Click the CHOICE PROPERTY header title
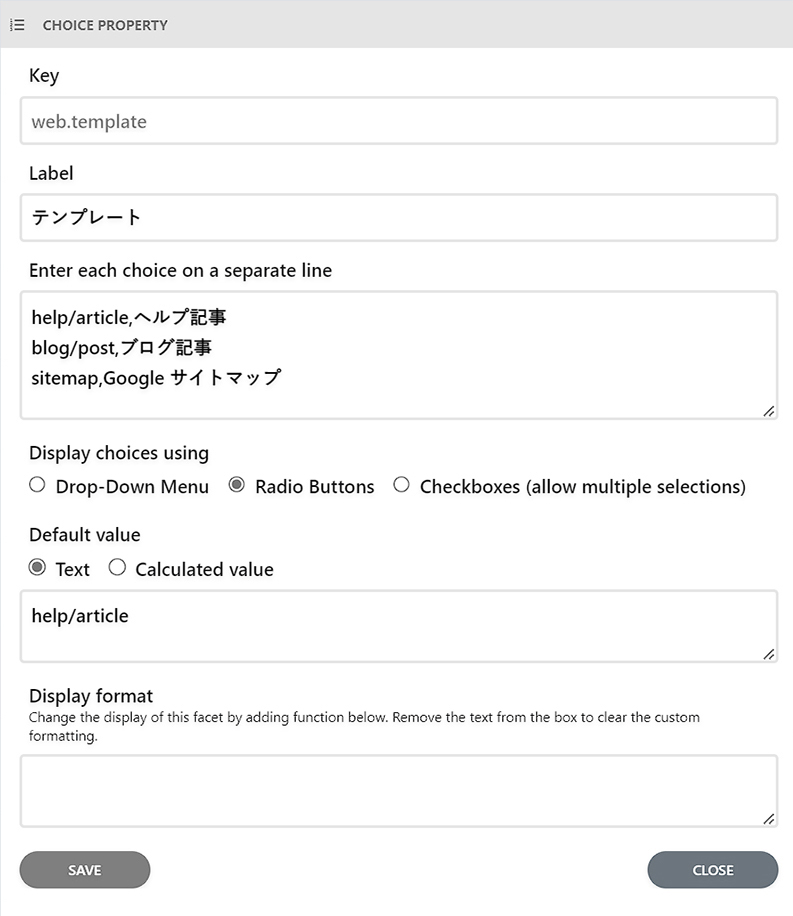This screenshot has width=793, height=916. [x=105, y=25]
